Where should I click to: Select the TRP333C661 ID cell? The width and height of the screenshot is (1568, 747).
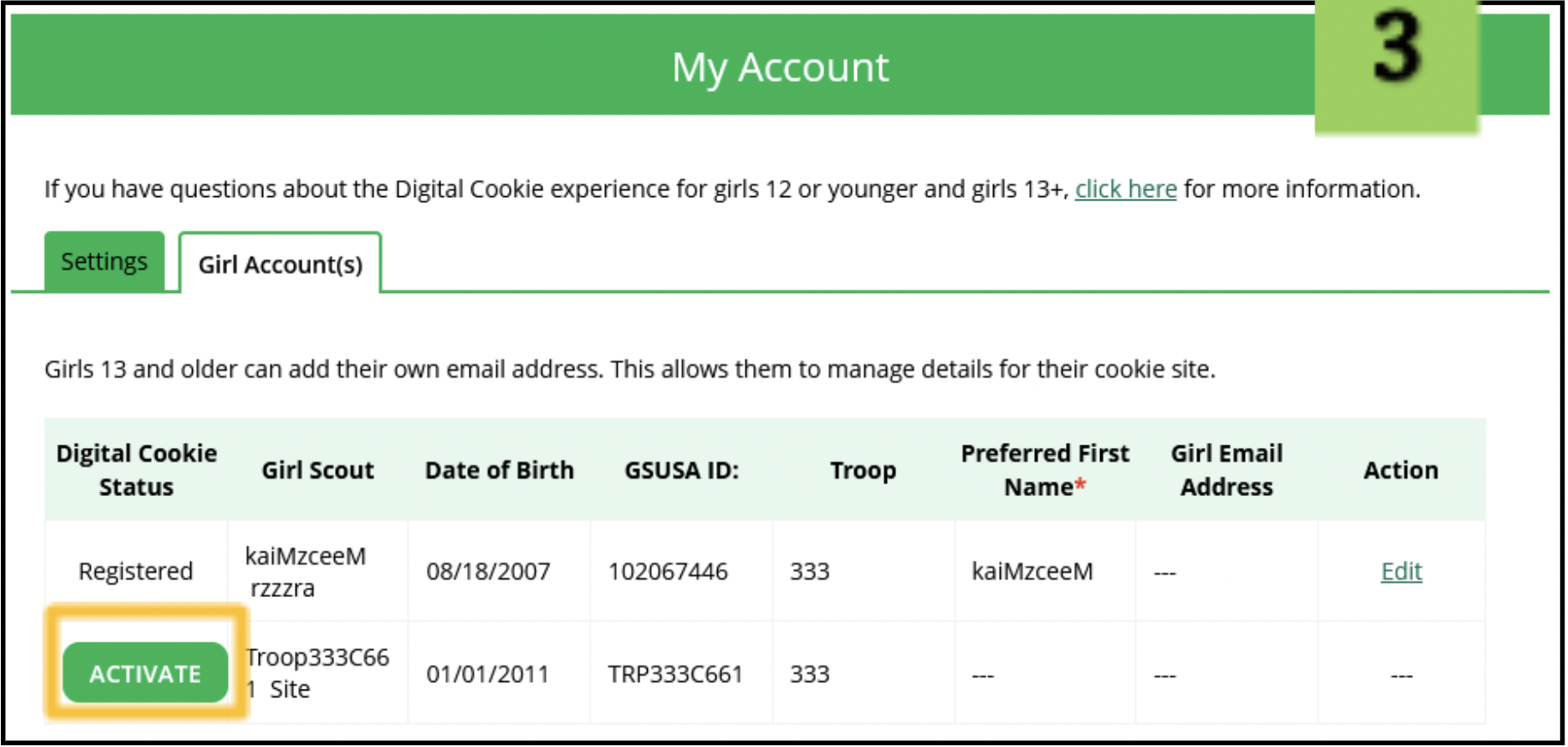click(x=674, y=673)
